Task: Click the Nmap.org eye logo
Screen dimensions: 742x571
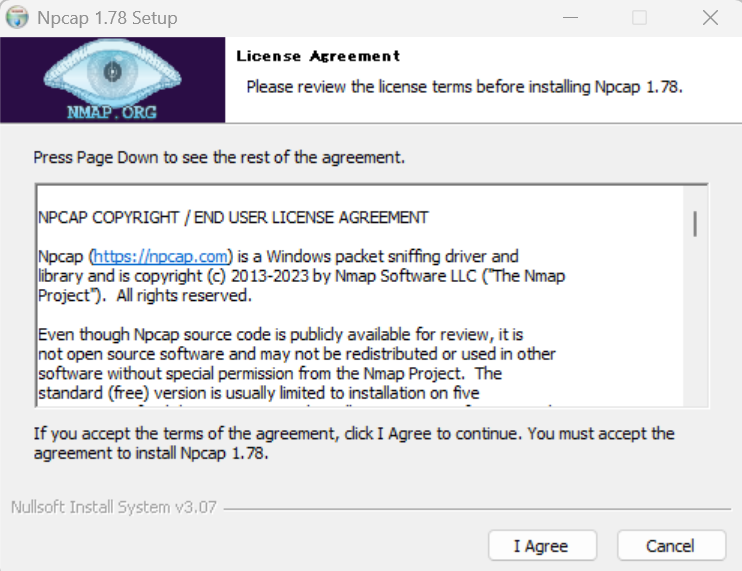Action: click(112, 79)
